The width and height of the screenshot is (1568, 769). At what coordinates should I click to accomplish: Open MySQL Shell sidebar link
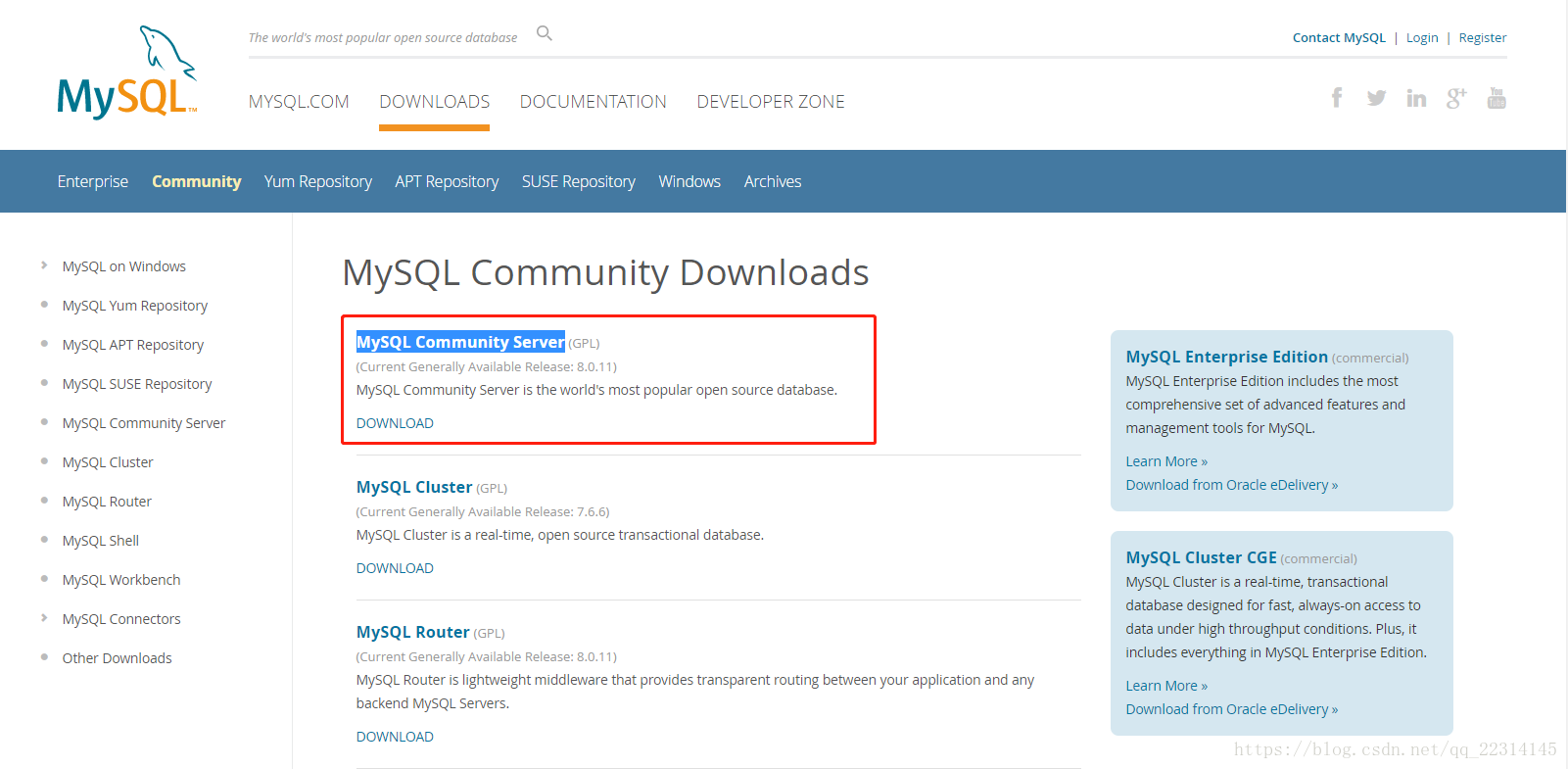[x=101, y=541]
